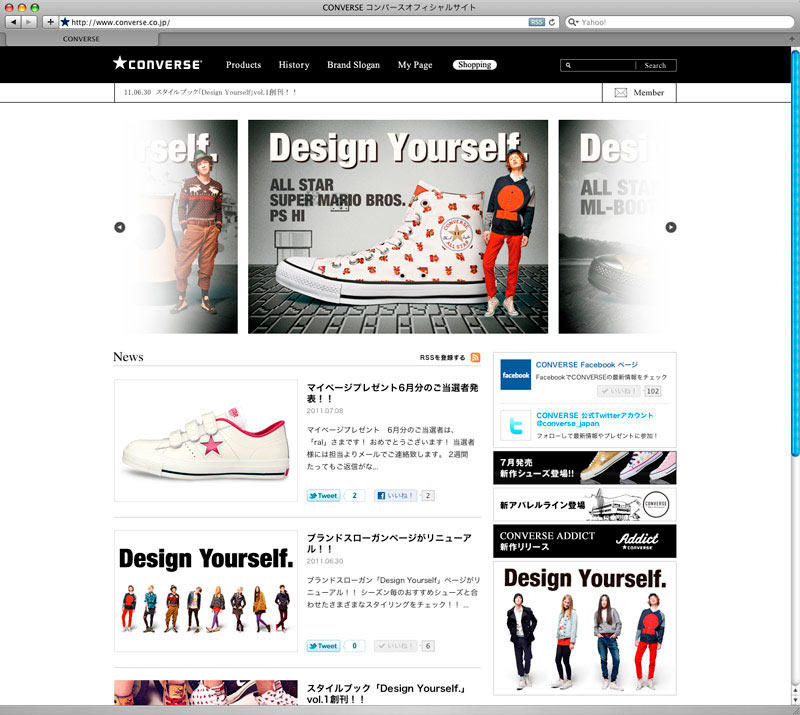This screenshot has height=715, width=800.
Task: Click the Search button in header
Action: click(x=655, y=65)
